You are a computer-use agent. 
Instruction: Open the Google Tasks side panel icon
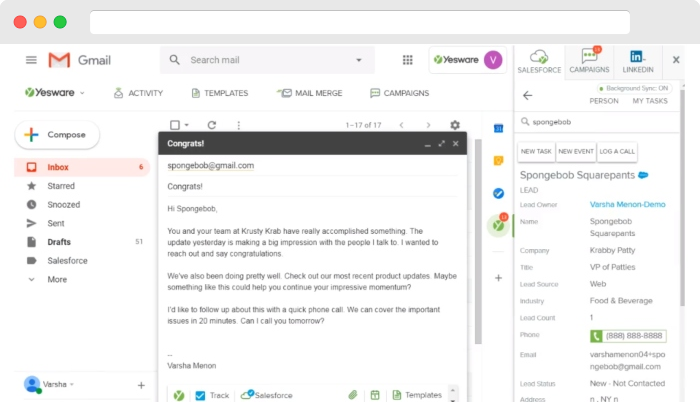pyautogui.click(x=498, y=193)
